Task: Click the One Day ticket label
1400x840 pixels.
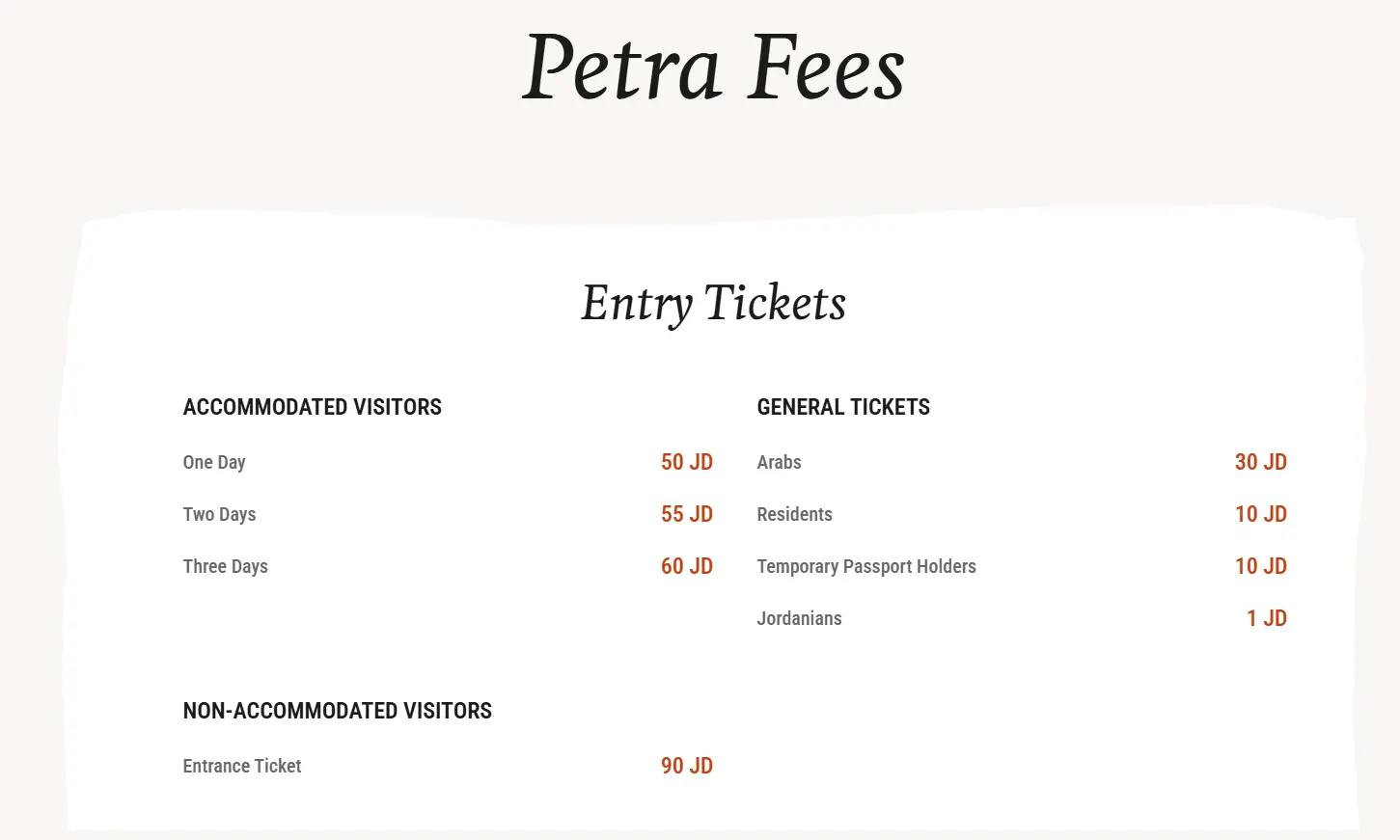Action: pyautogui.click(x=214, y=462)
